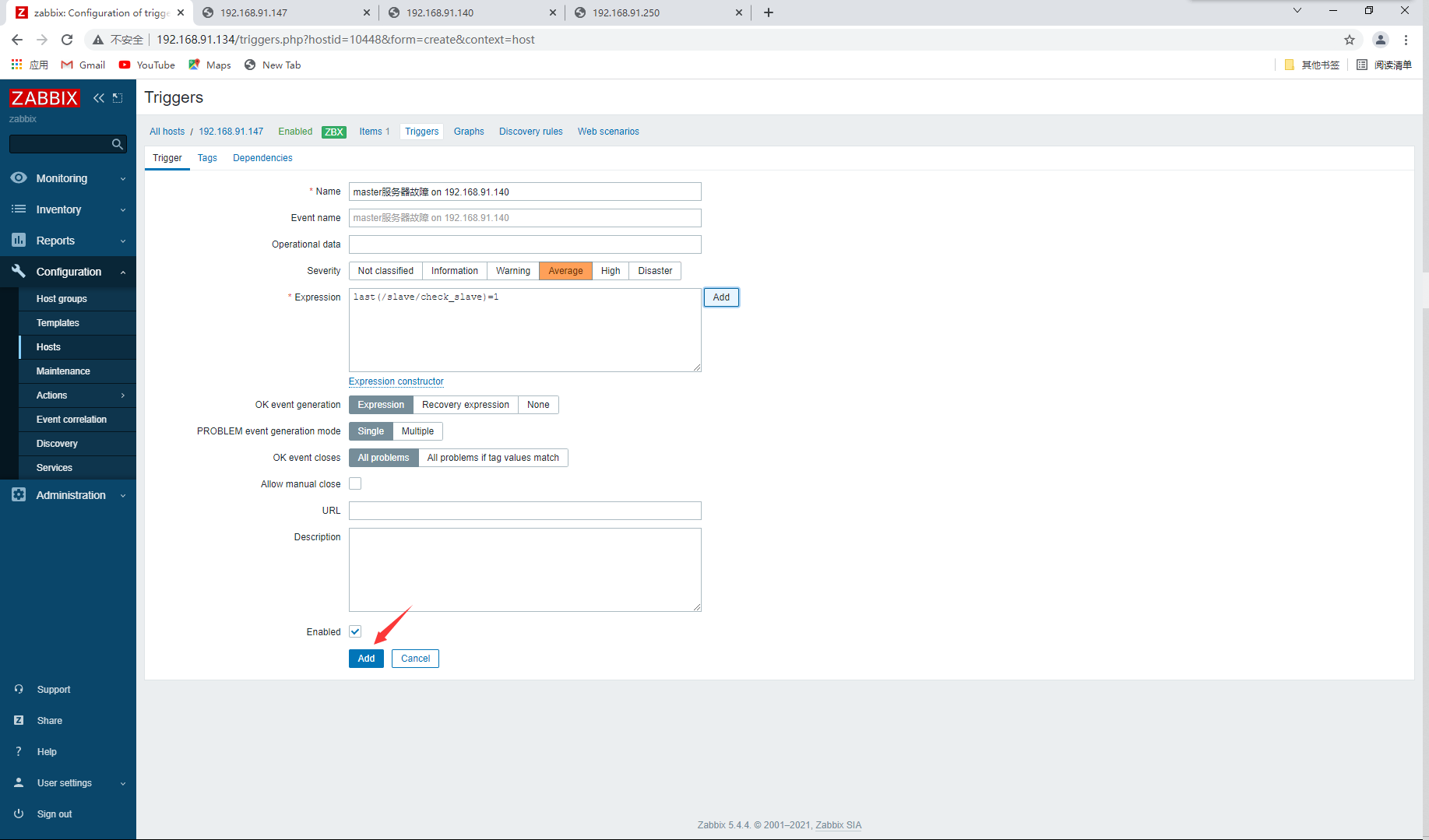This screenshot has height=840, width=1429.
Task: Switch to the Tags tab
Action: (x=207, y=158)
